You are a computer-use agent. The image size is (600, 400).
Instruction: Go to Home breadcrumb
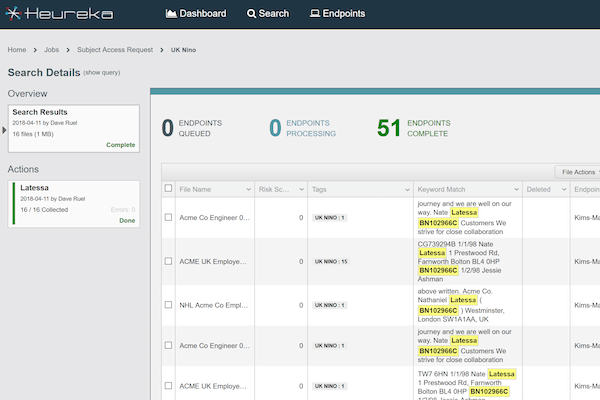tap(17, 50)
